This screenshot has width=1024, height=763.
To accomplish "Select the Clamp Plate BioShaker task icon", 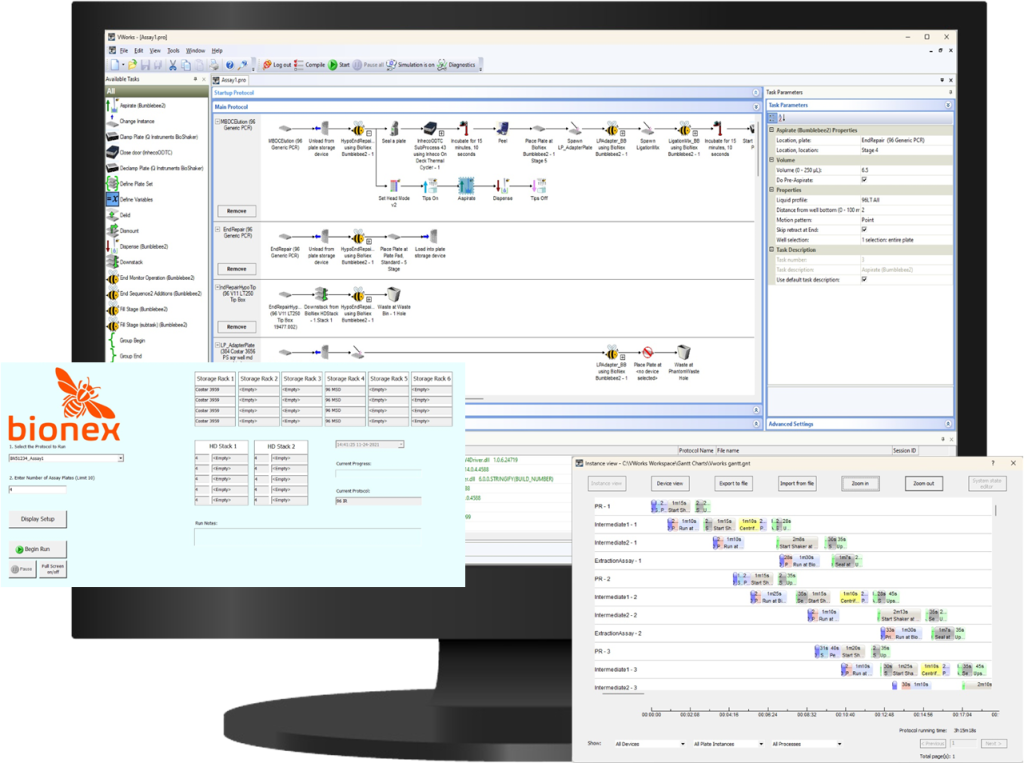I will tap(112, 137).
